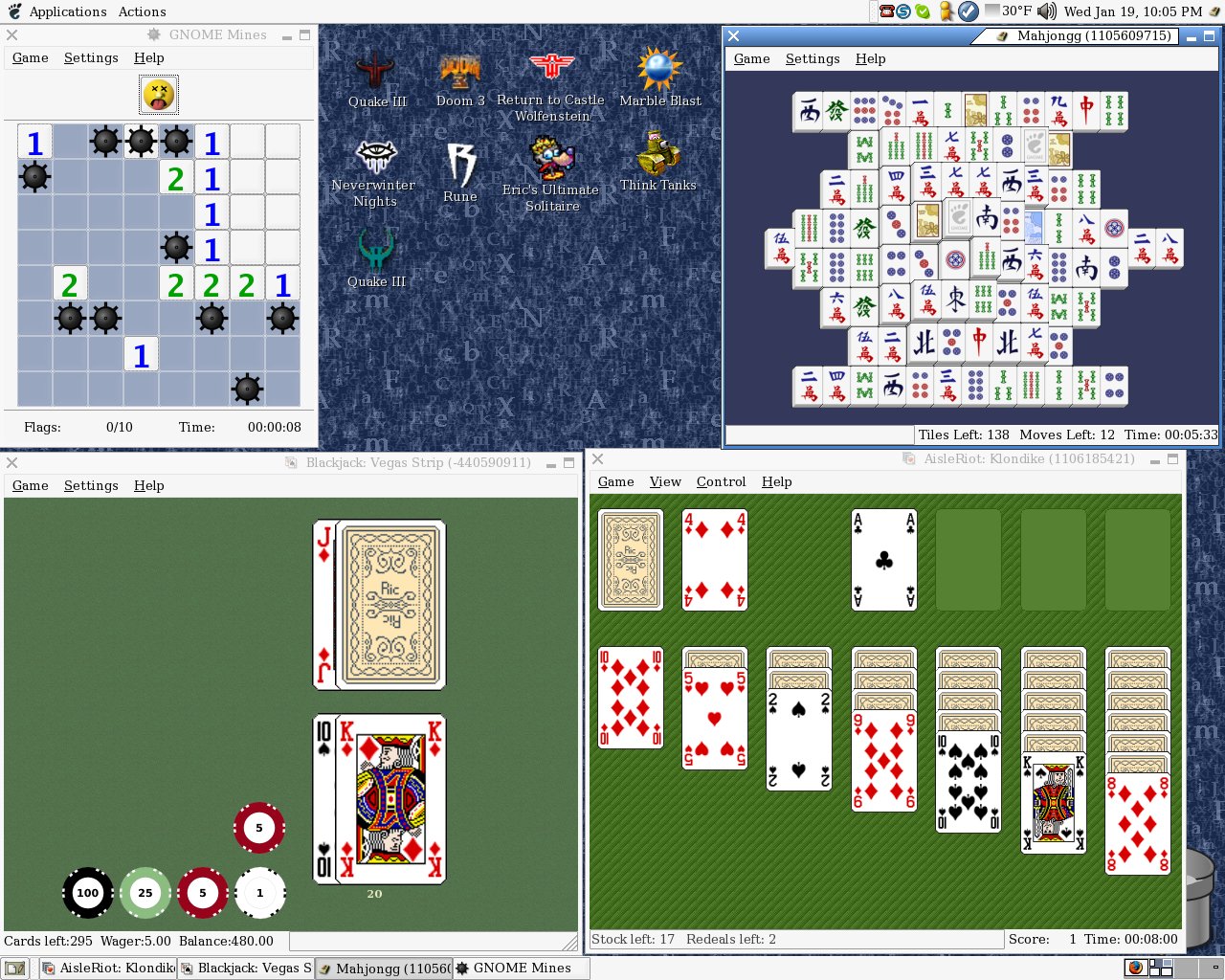Open the Help menu in Blackjack
The height and width of the screenshot is (980, 1225).
click(148, 485)
